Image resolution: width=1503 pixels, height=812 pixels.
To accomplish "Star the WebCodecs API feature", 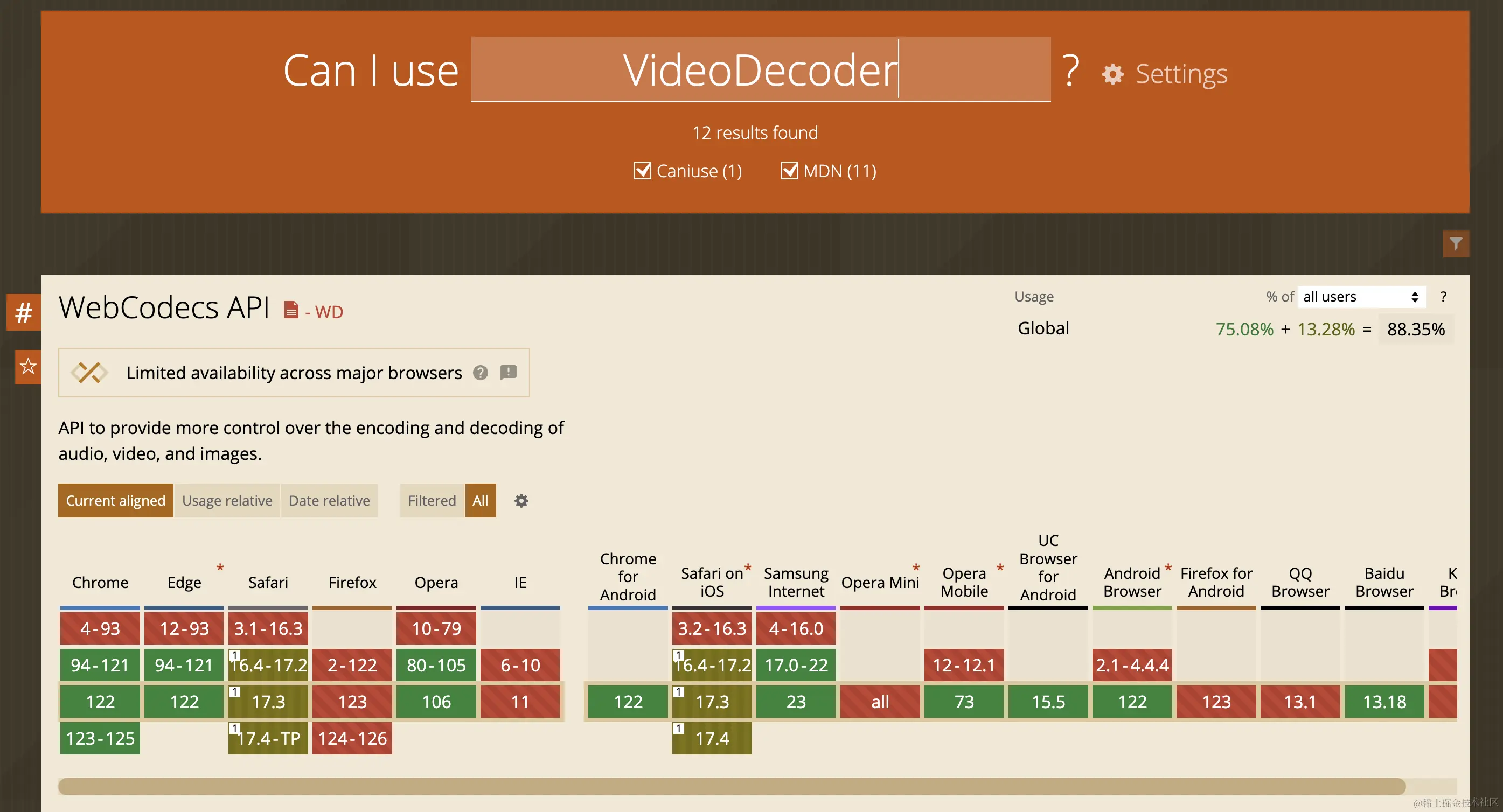I will click(27, 367).
